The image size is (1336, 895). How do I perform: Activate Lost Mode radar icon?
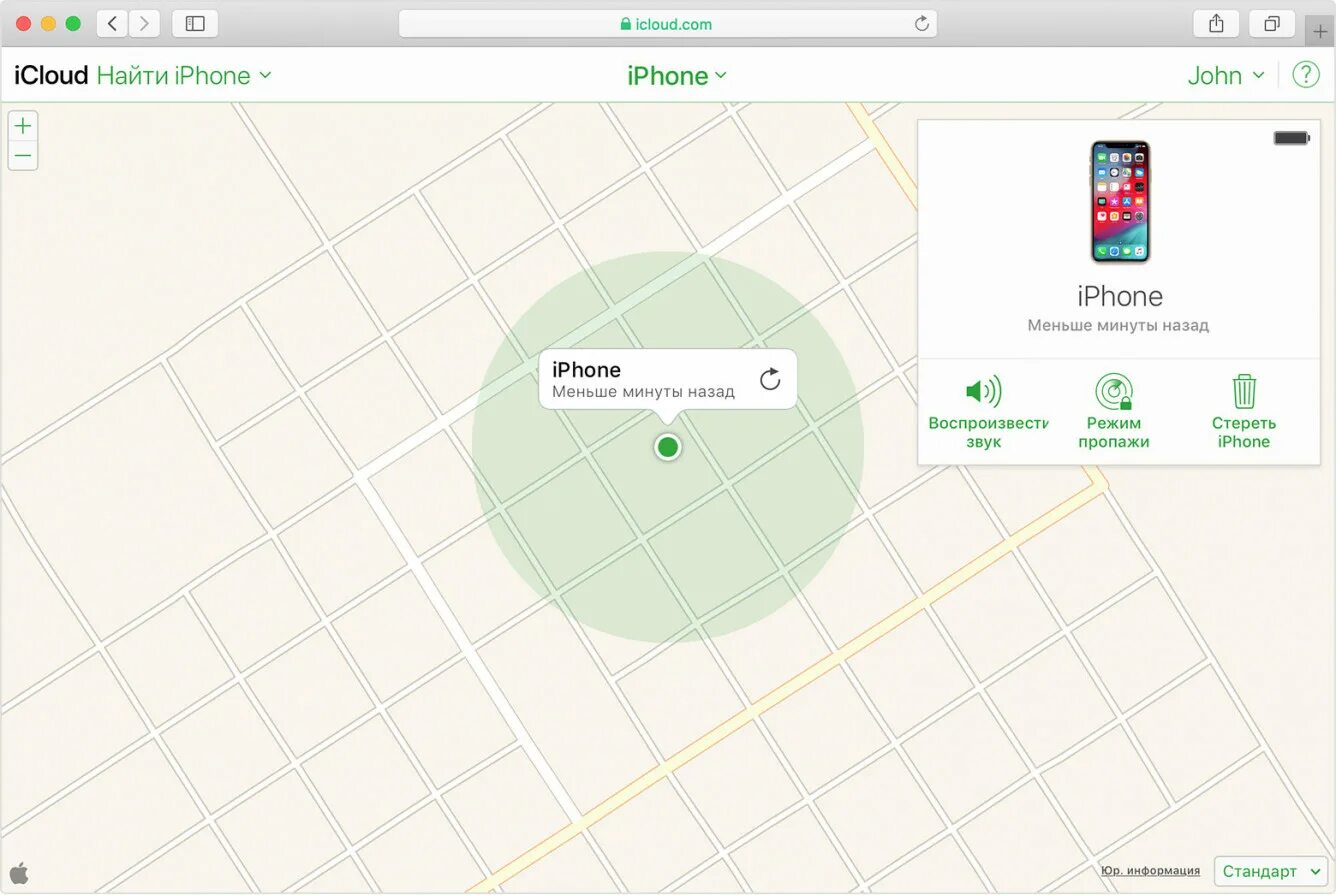[1114, 391]
